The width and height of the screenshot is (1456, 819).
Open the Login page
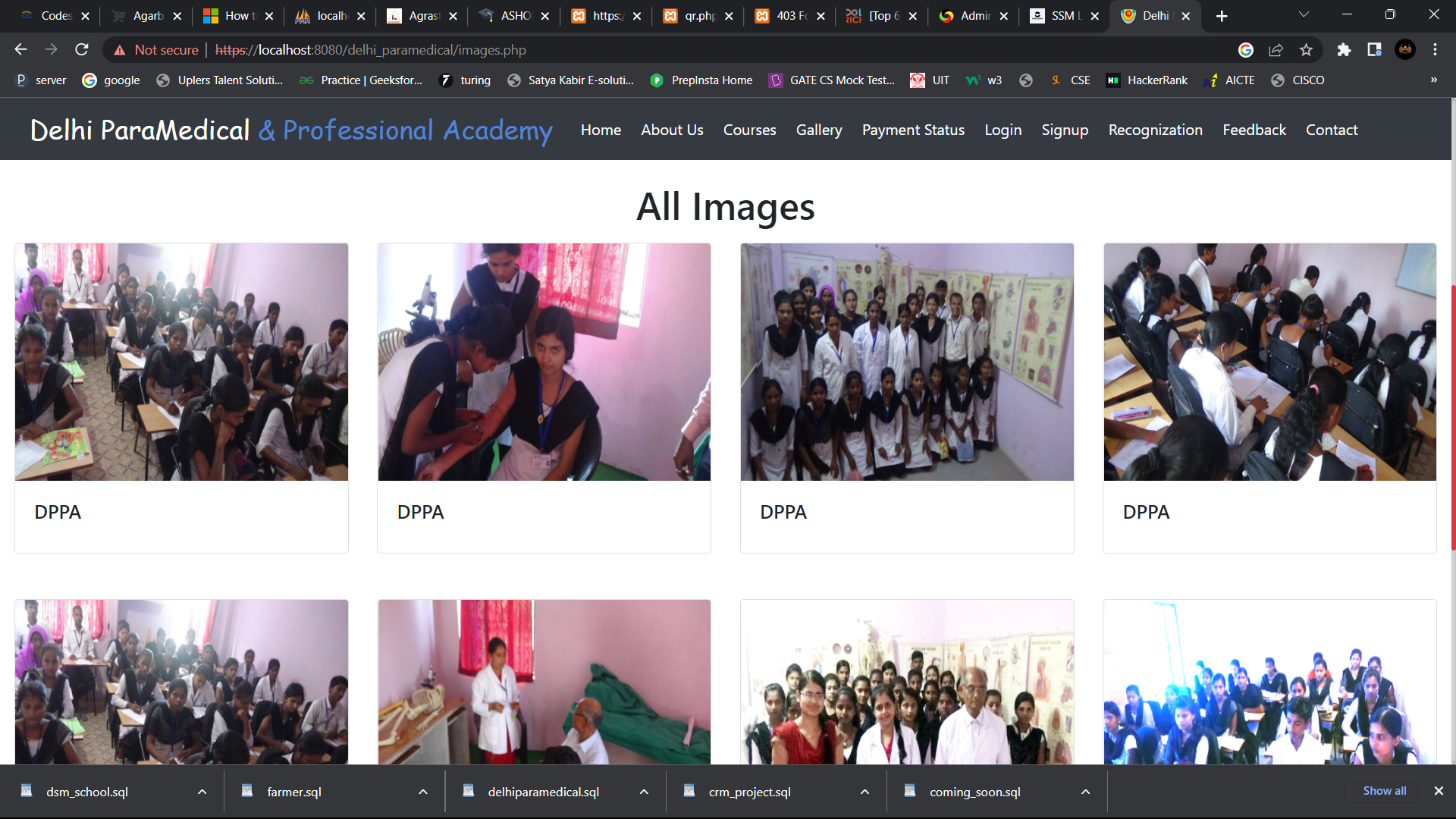1003,130
